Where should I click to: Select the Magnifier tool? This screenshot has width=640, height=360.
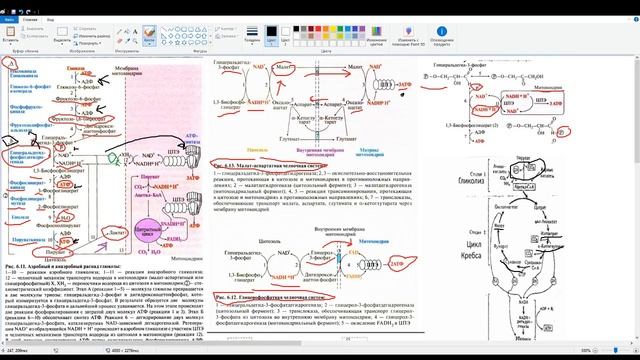[x=135, y=41]
